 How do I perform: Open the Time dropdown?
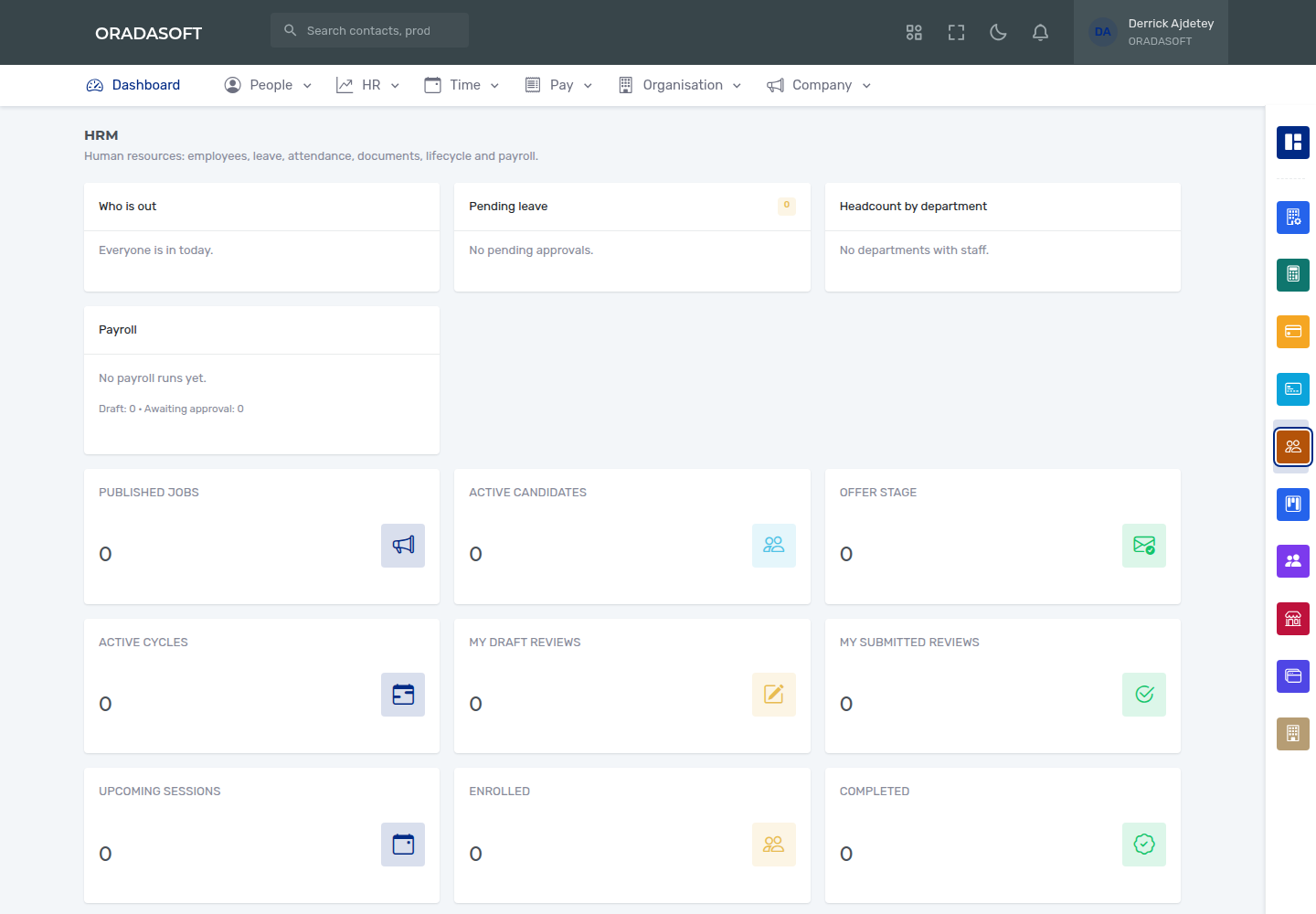[462, 85]
